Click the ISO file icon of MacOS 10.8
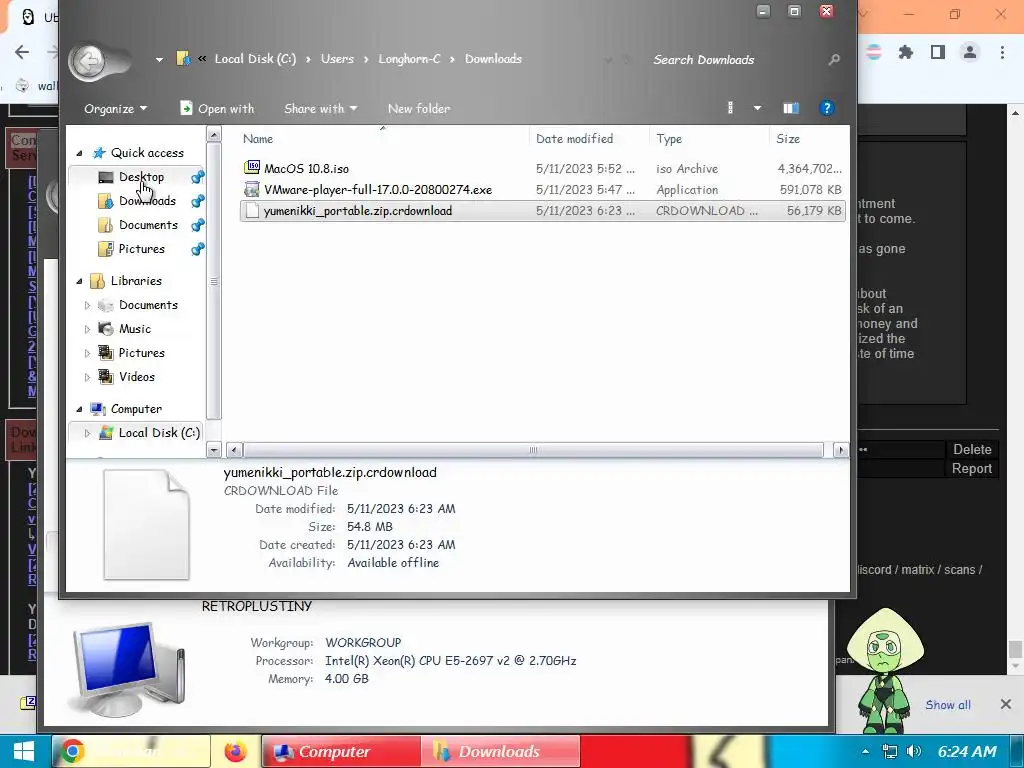 click(251, 168)
